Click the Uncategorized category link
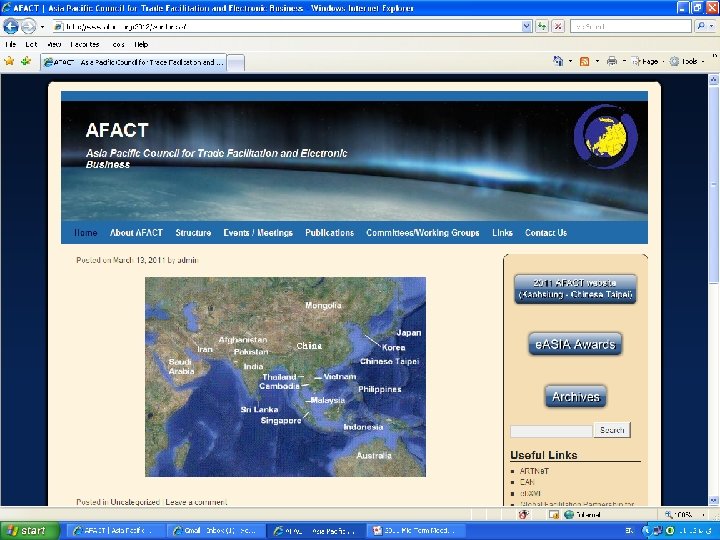This screenshot has width=720, height=540. tap(135, 502)
